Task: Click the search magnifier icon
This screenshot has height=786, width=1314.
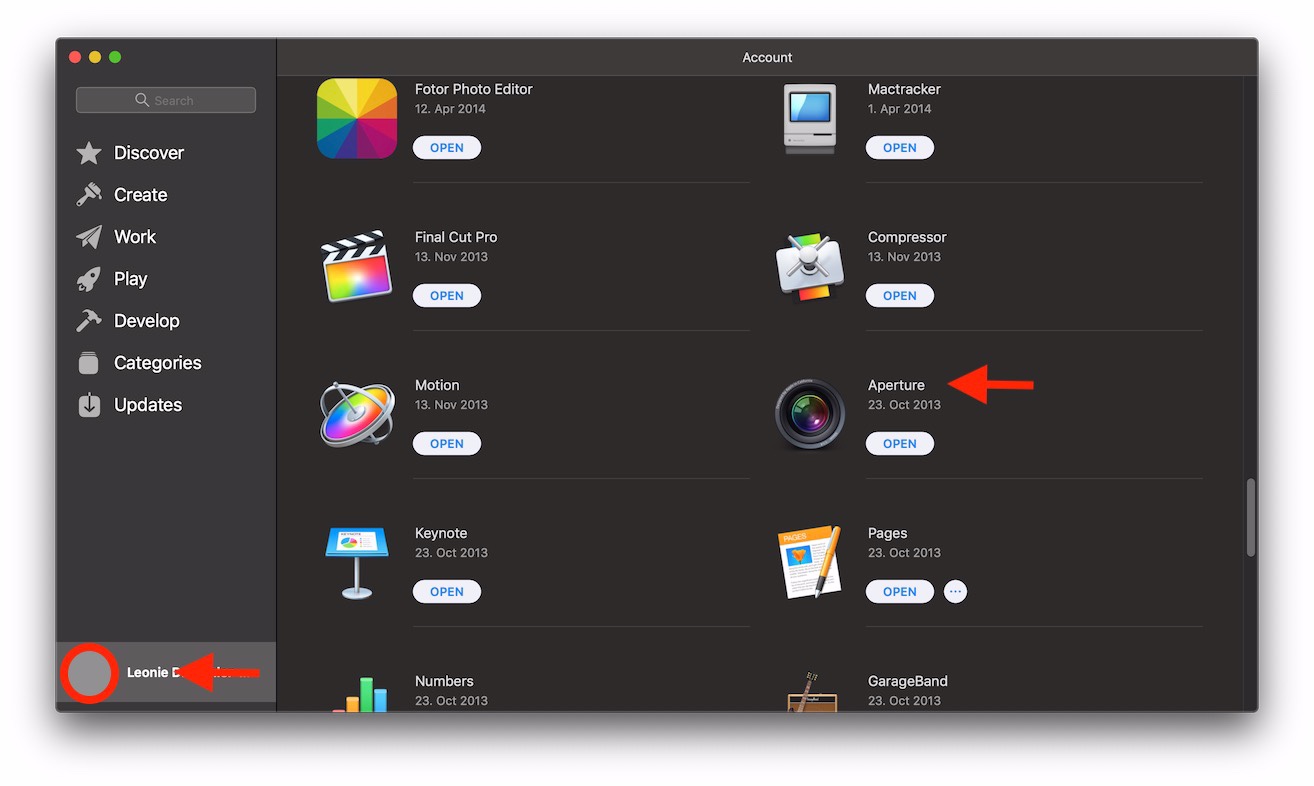Action: click(x=142, y=100)
